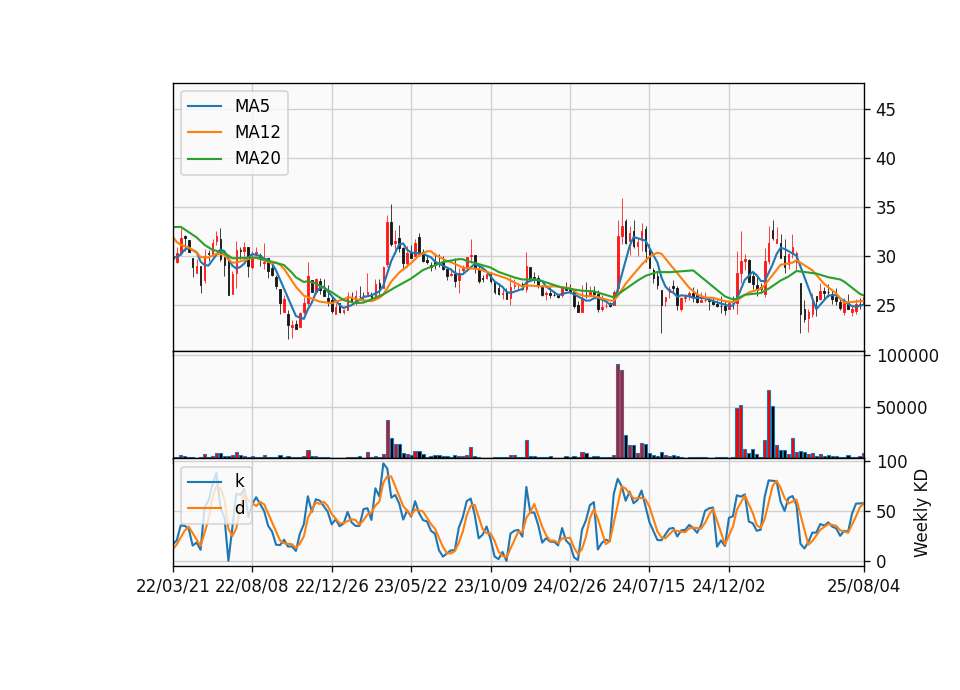Click the 22/08/08 date axis label
The image size is (960, 690).
click(252, 586)
